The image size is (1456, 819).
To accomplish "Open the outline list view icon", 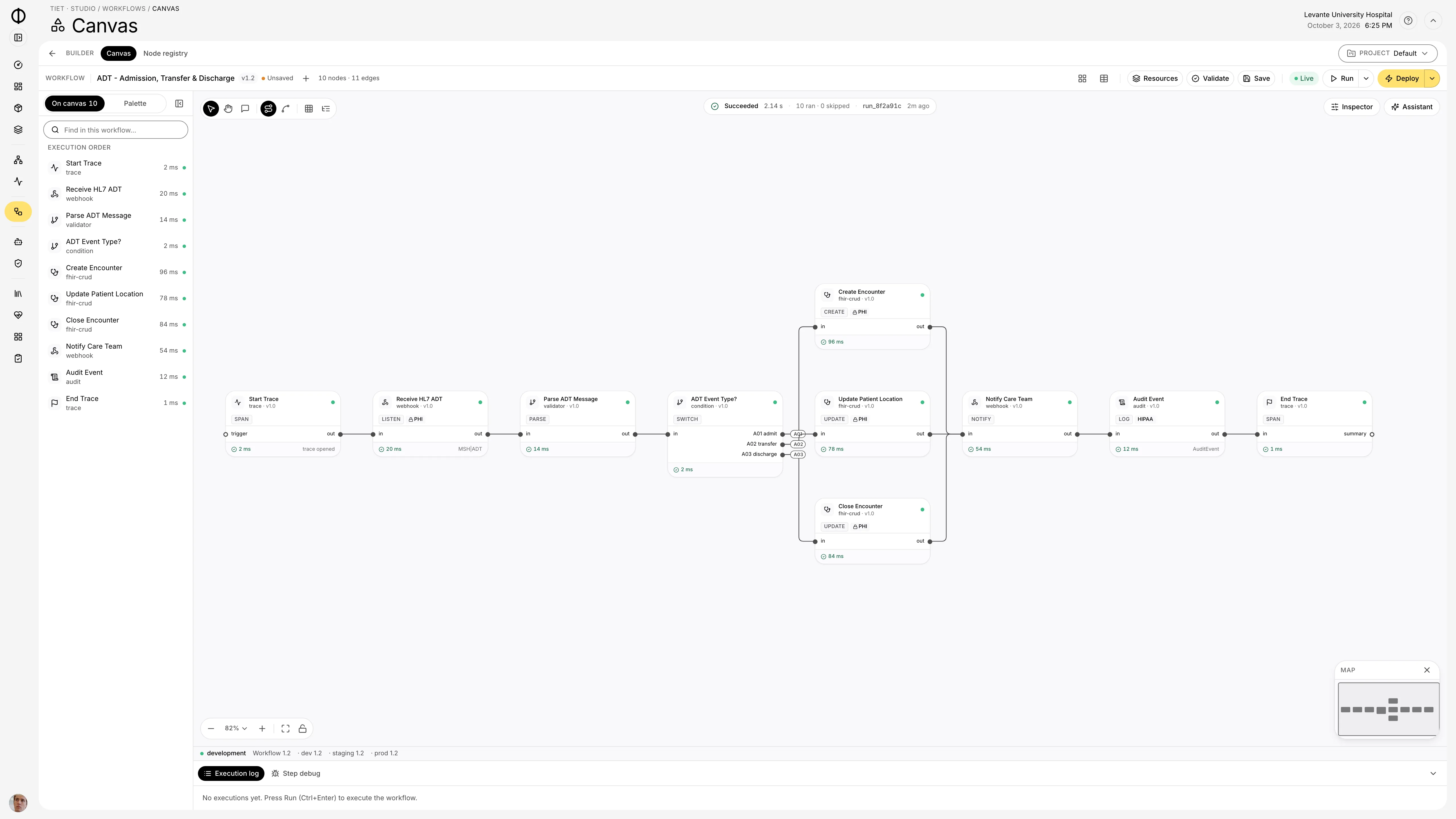I will coord(326,109).
